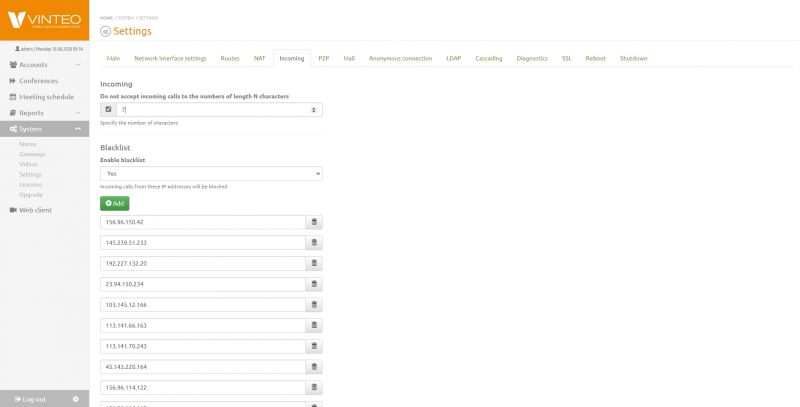Image resolution: width=800 pixels, height=407 pixels.
Task: Expand the Accounts sidebar section
Action: (44, 64)
